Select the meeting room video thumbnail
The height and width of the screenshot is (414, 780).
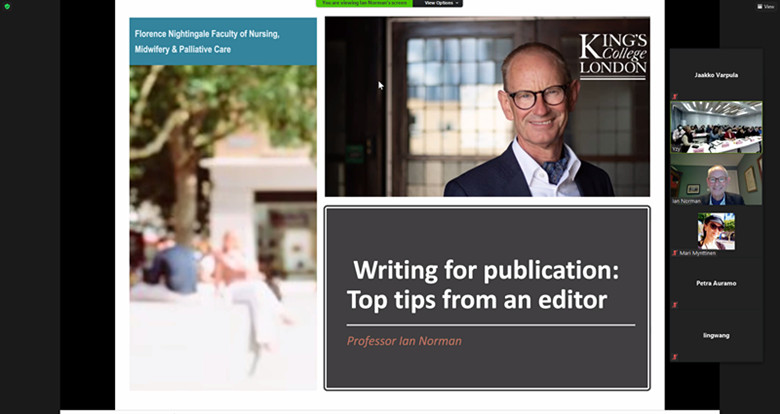pyautogui.click(x=716, y=127)
